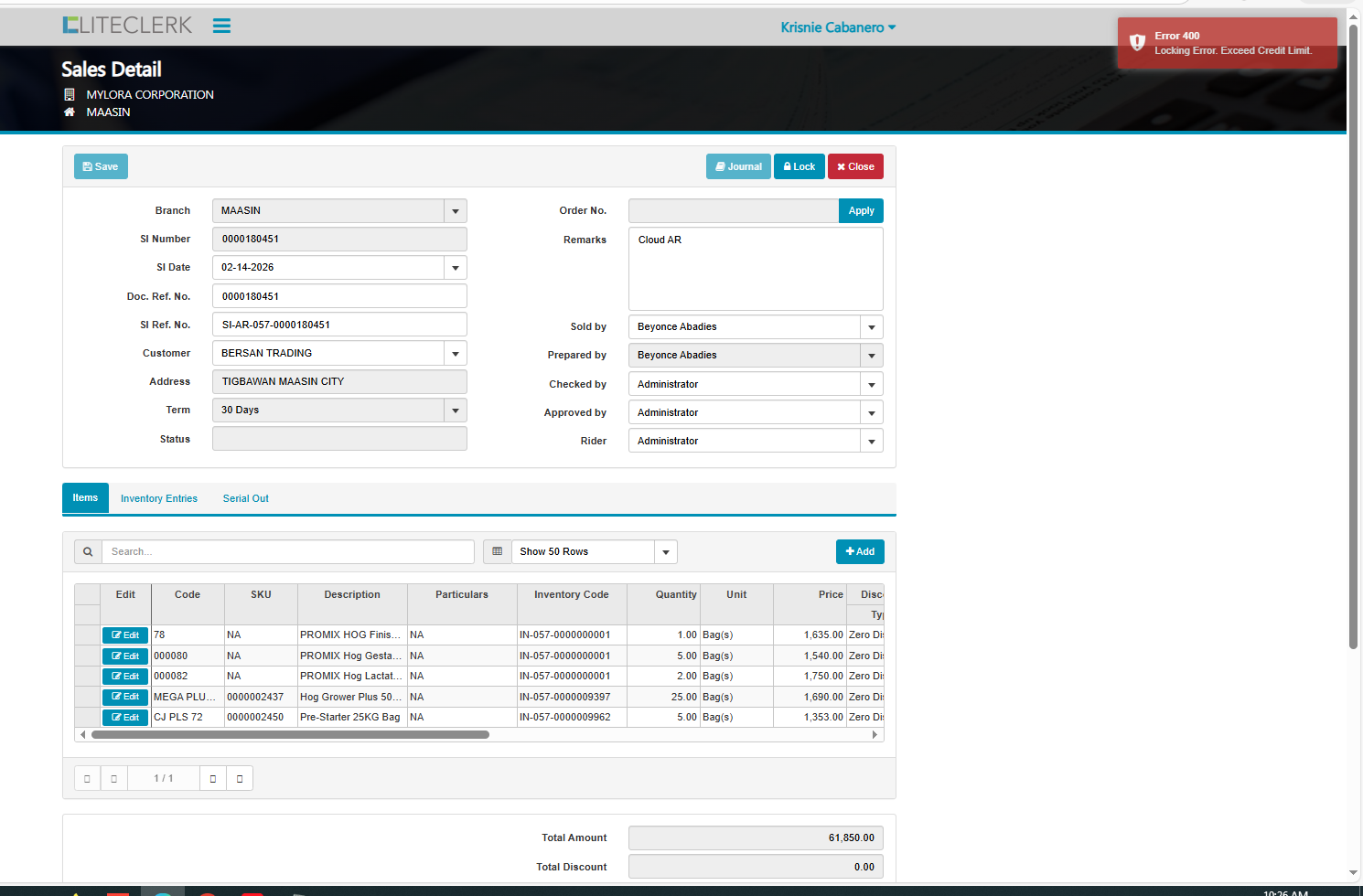Go to the first page of items
The image size is (1363, 896).
click(87, 779)
